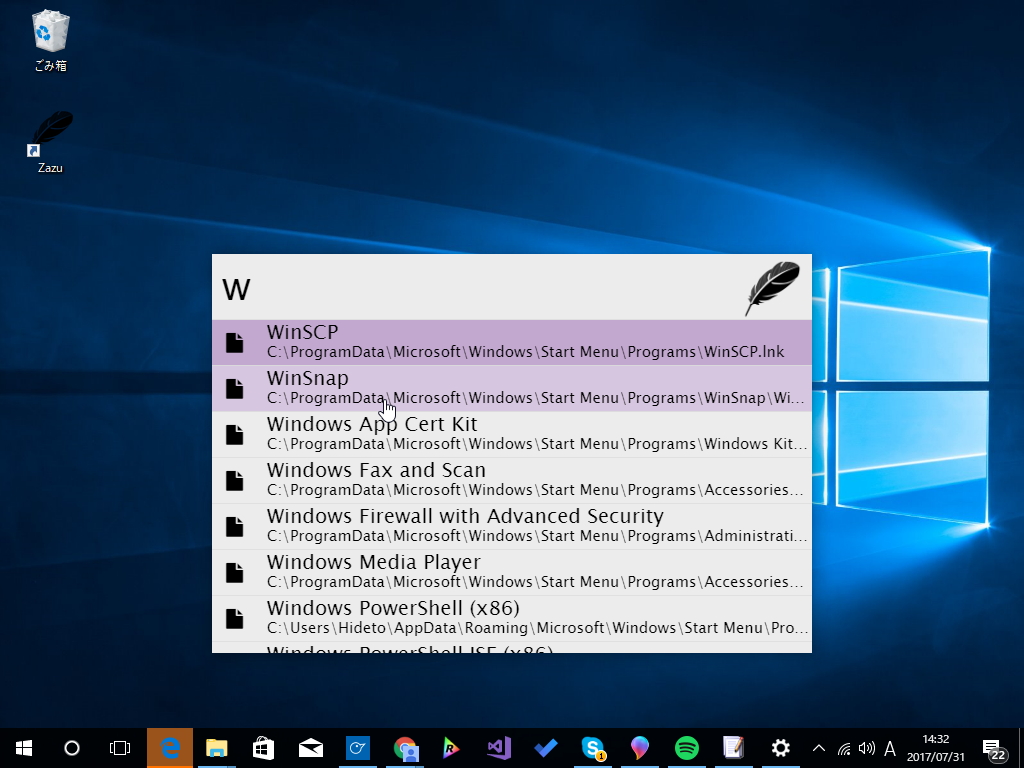Open Visual Studio from the taskbar
Viewport: 1024px width, 768px height.
(498, 747)
